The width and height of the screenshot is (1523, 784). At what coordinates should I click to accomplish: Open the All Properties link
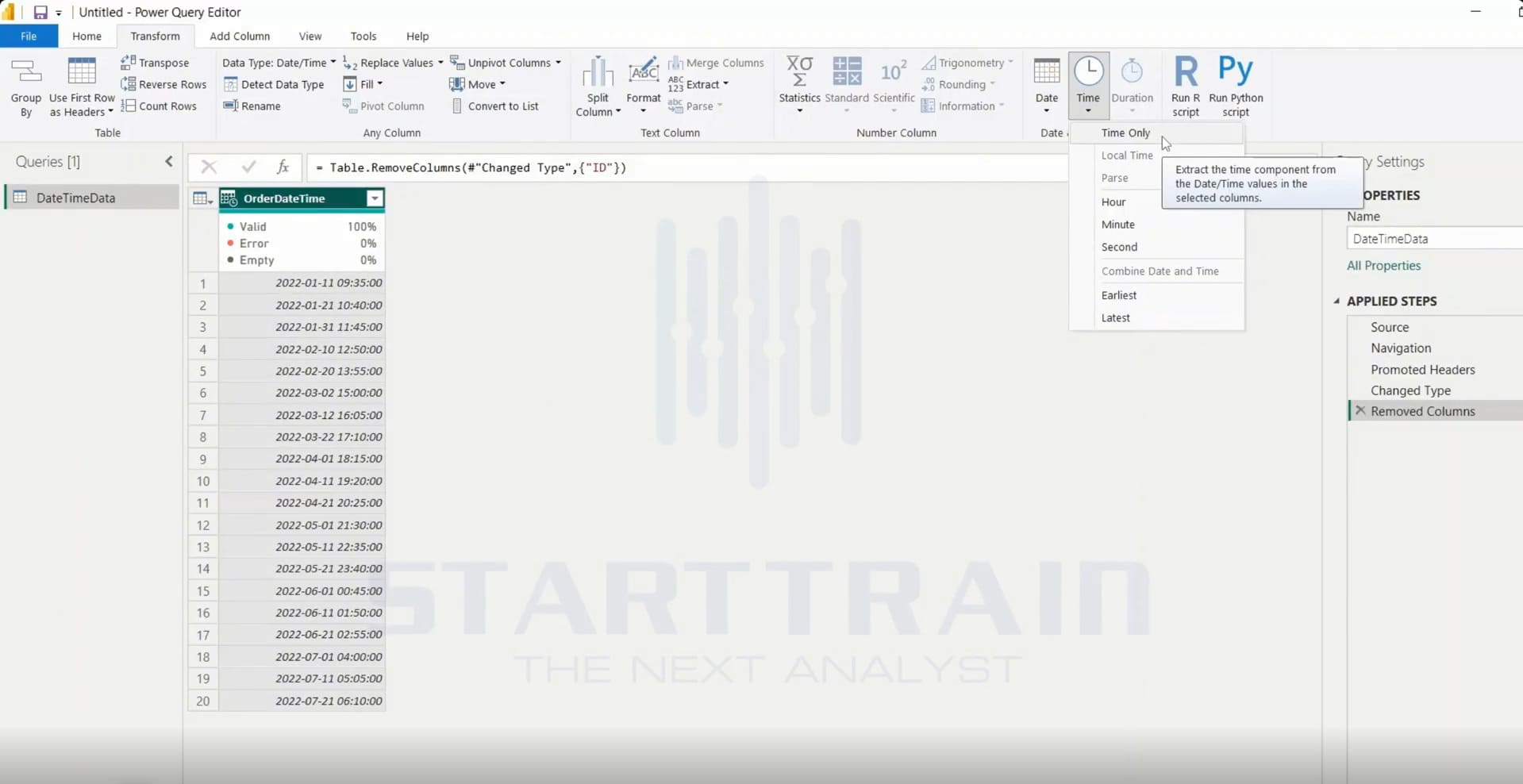[1383, 266]
